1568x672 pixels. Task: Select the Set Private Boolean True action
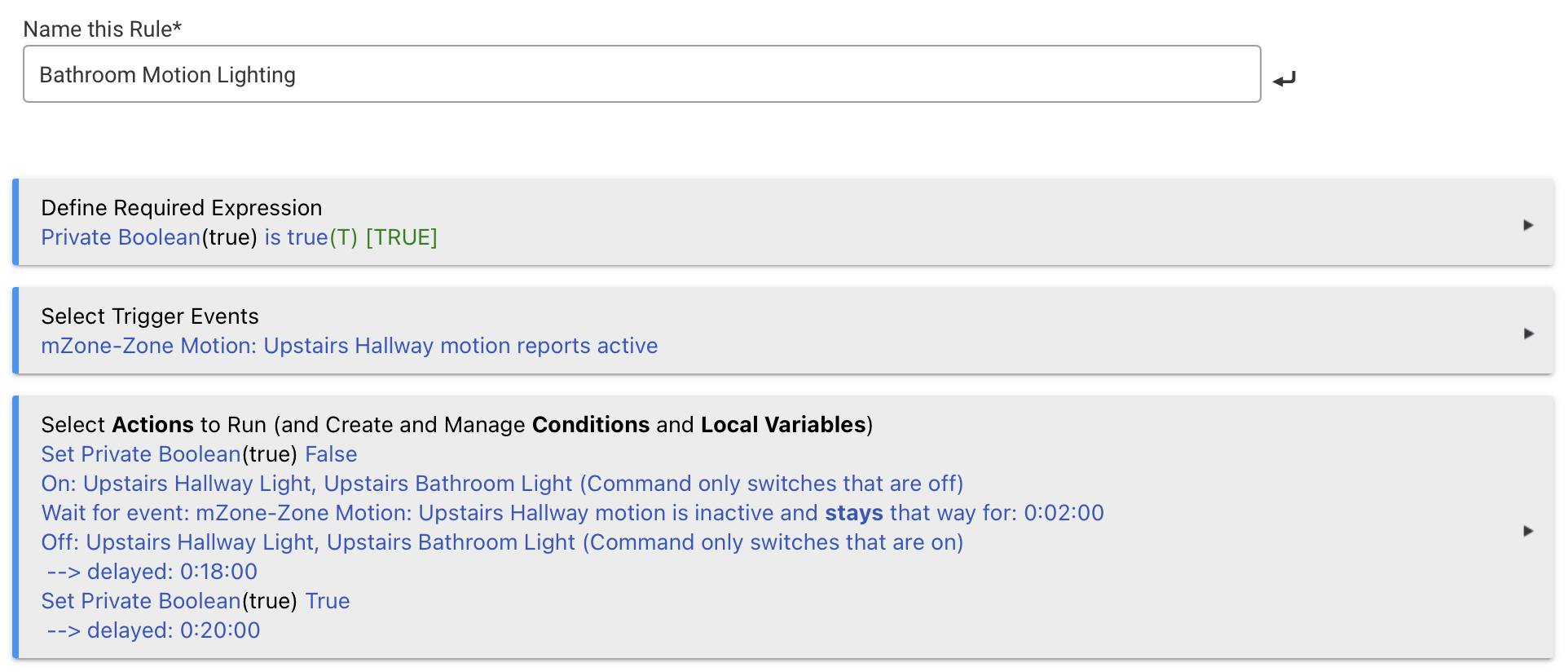tap(196, 601)
